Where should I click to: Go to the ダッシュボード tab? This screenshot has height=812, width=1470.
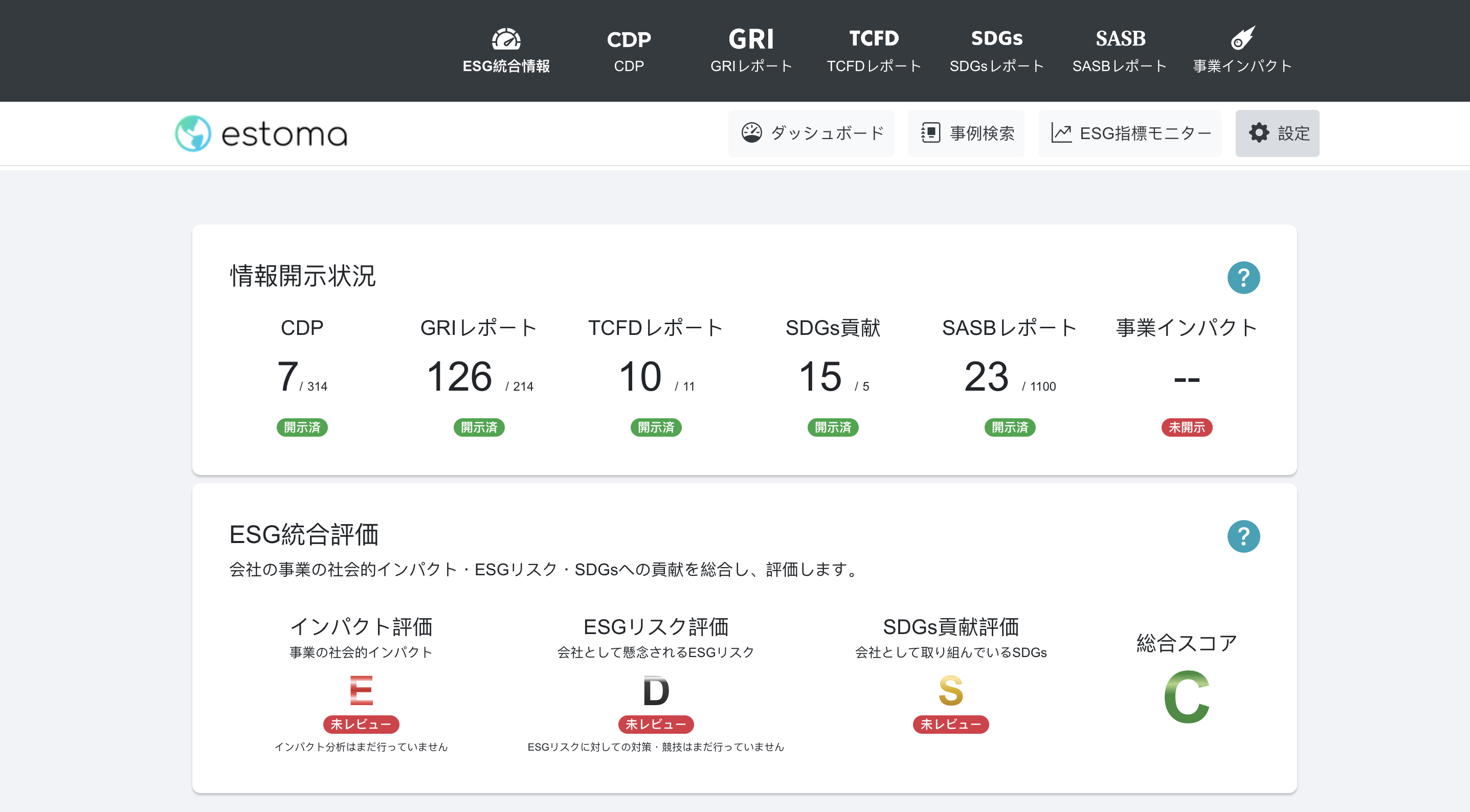[x=811, y=133]
